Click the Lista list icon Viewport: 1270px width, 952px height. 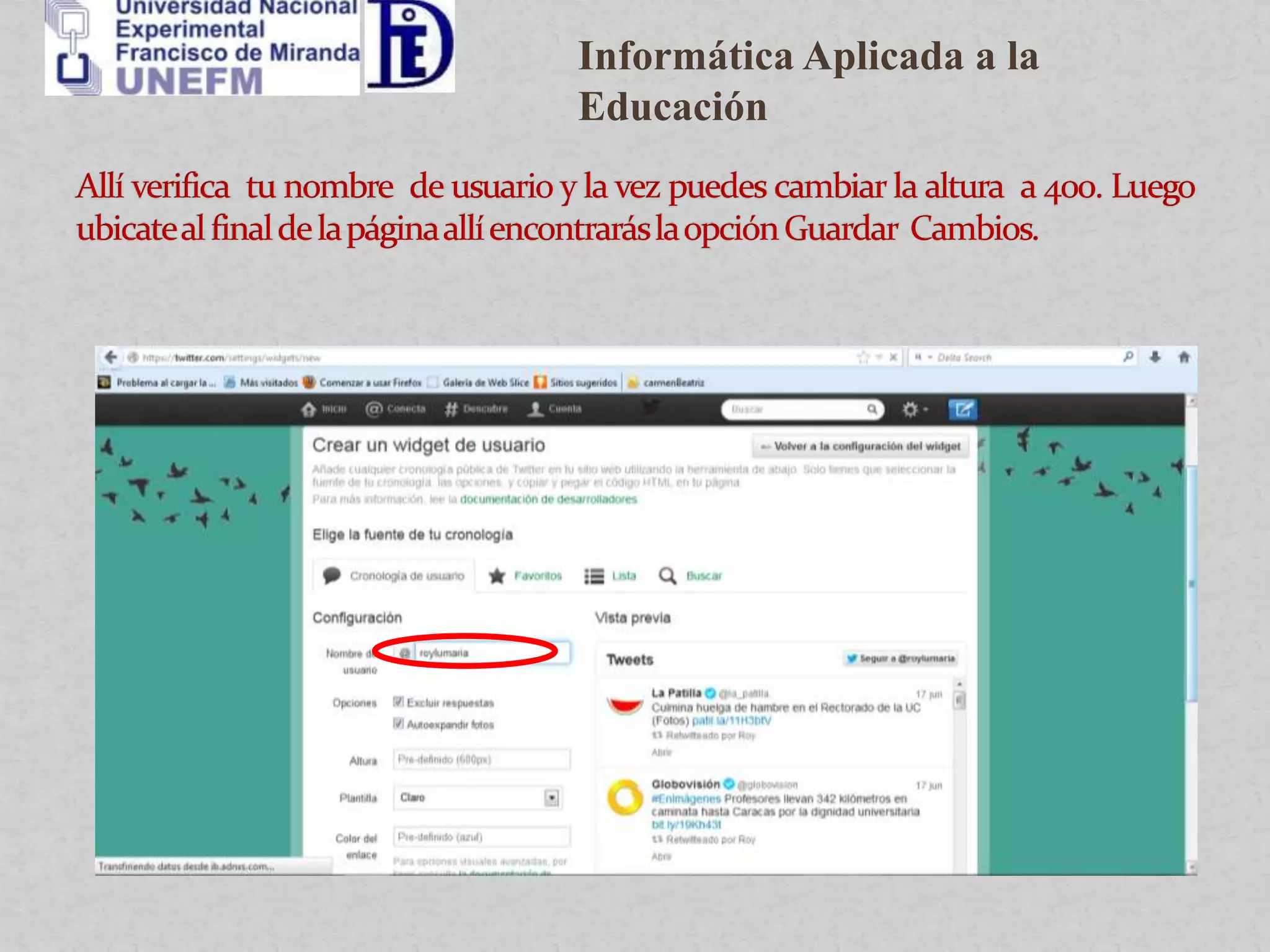(x=593, y=576)
